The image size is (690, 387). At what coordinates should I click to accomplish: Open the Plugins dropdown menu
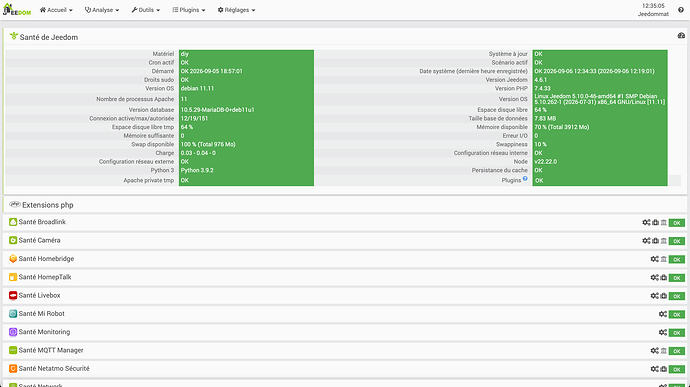pyautogui.click(x=189, y=10)
